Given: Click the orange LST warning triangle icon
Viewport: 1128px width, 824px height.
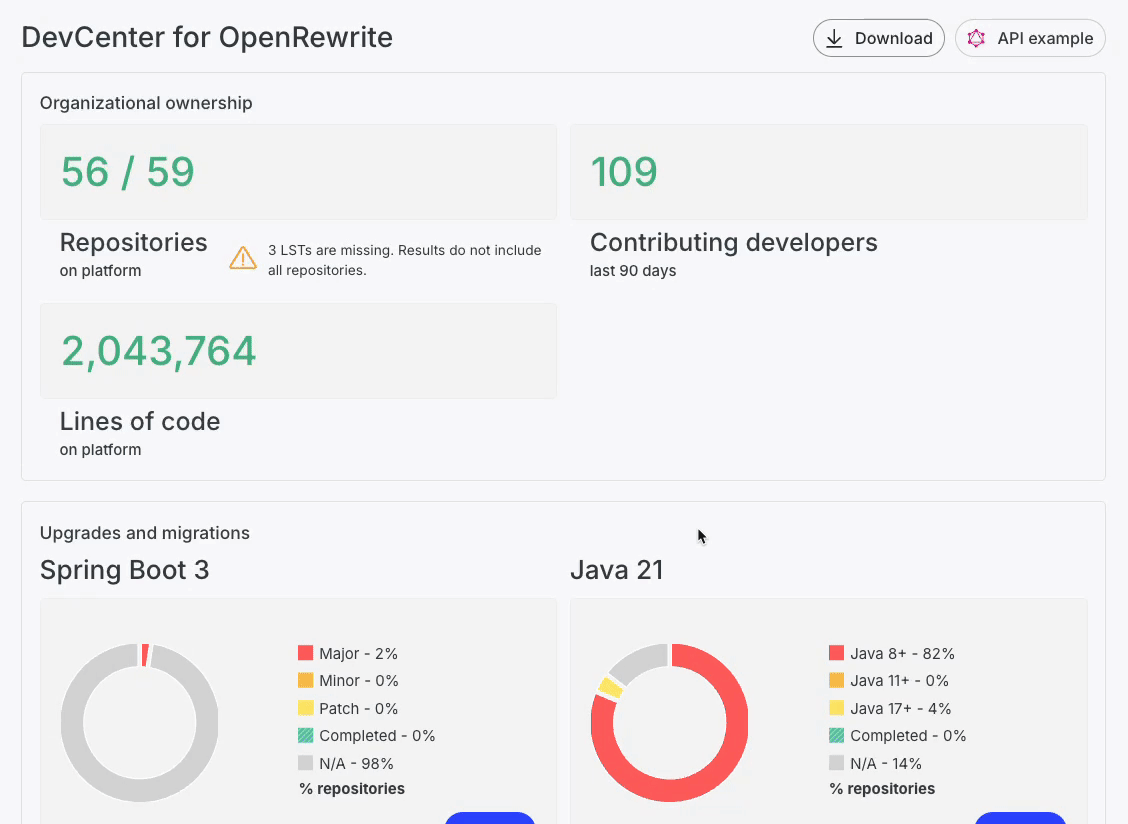Looking at the screenshot, I should (x=243, y=258).
